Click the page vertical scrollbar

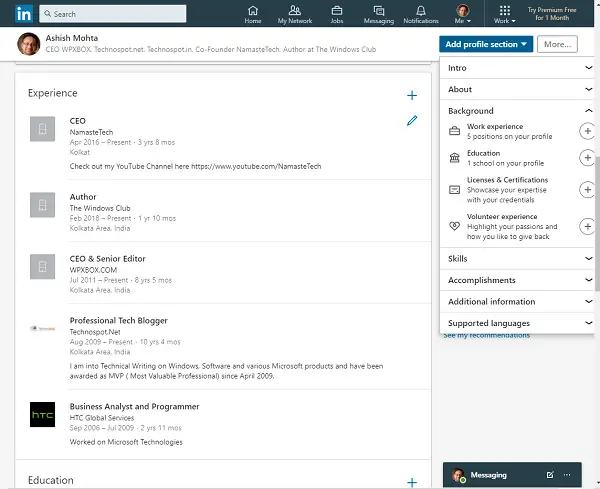(x=597, y=224)
